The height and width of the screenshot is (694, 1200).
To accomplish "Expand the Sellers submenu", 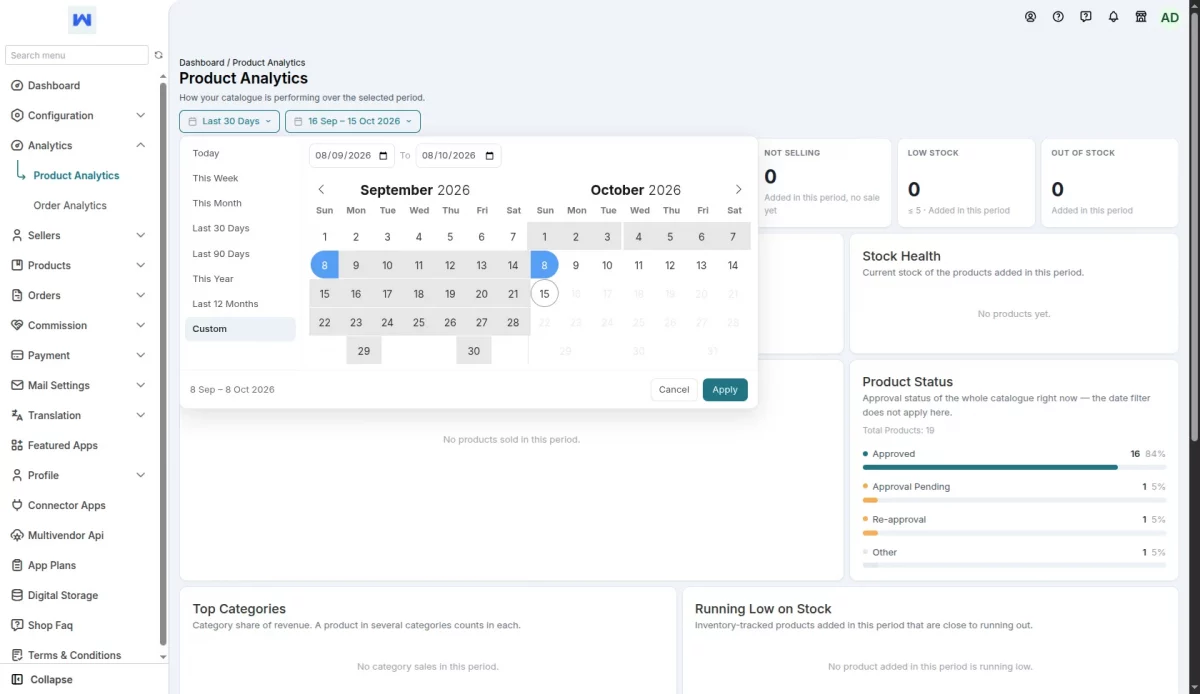I will tap(140, 236).
